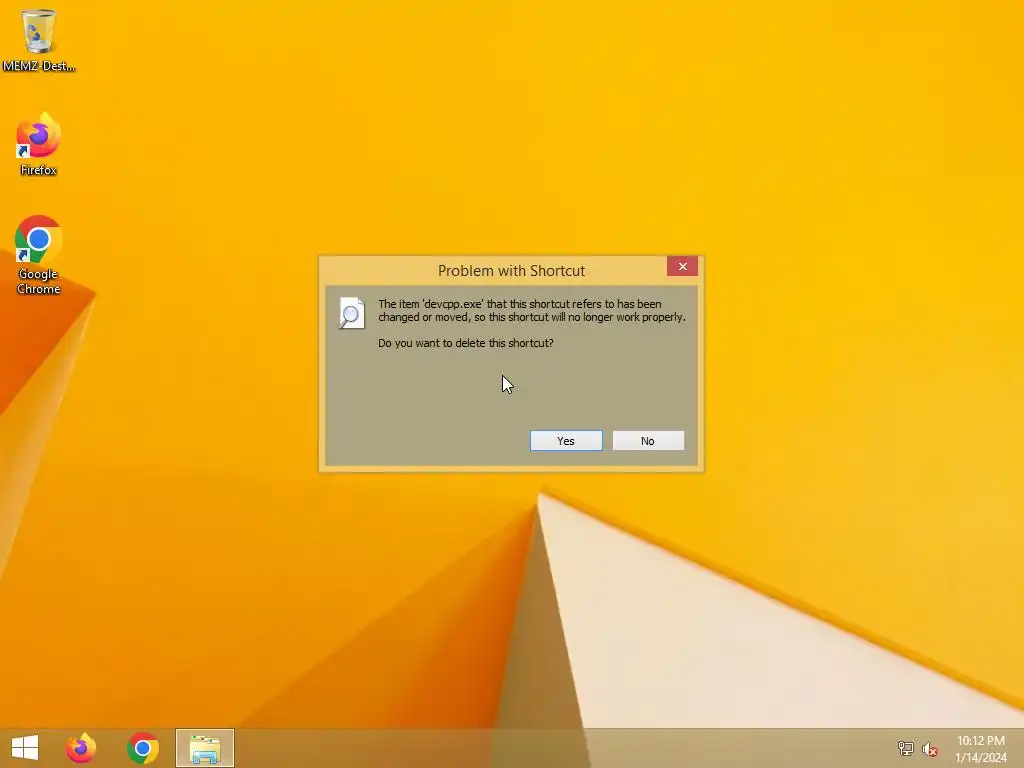Open File Explorer from the taskbar
This screenshot has width=1024, height=768.
point(204,748)
